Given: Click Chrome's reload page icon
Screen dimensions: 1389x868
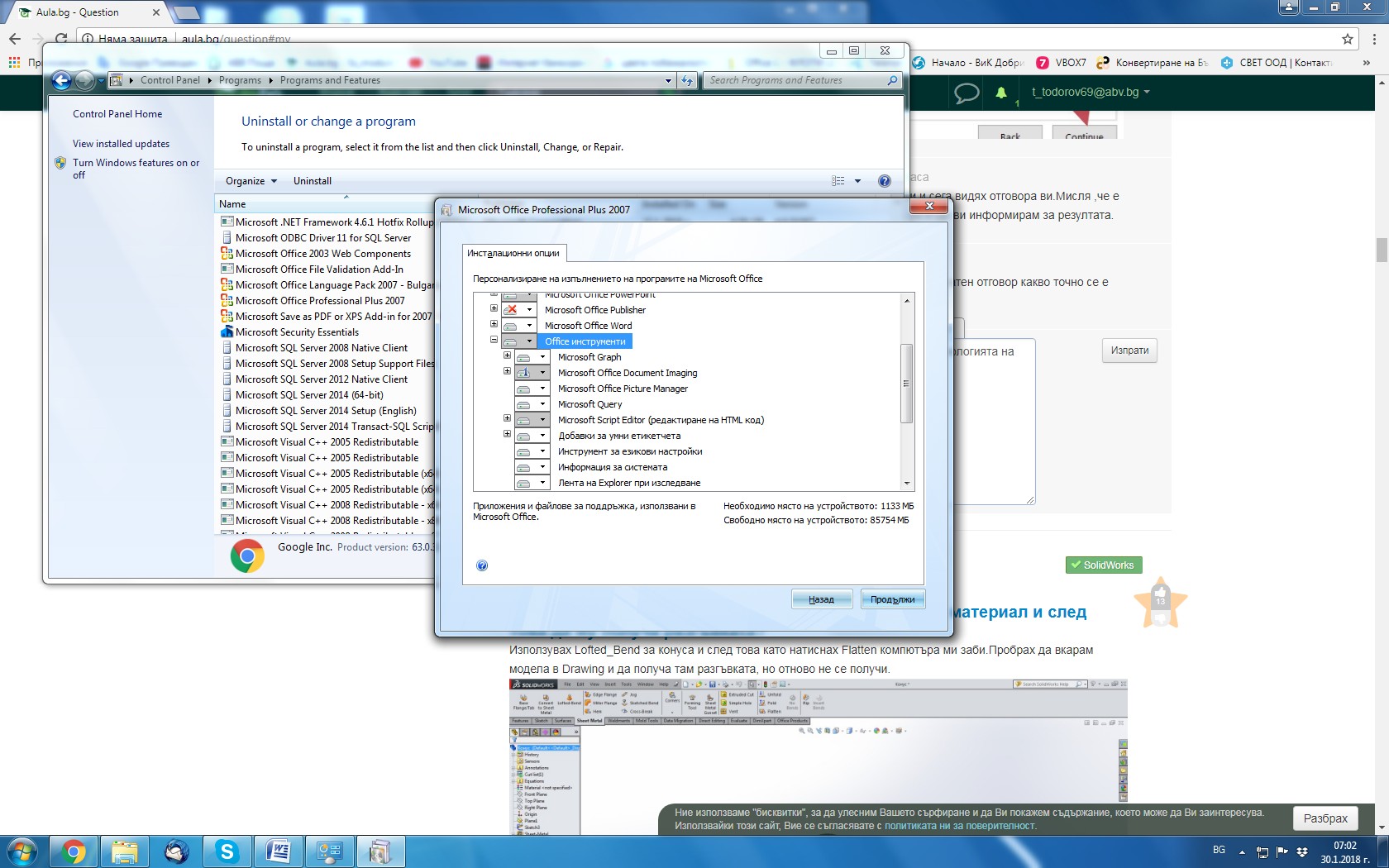Looking at the screenshot, I should (61, 39).
